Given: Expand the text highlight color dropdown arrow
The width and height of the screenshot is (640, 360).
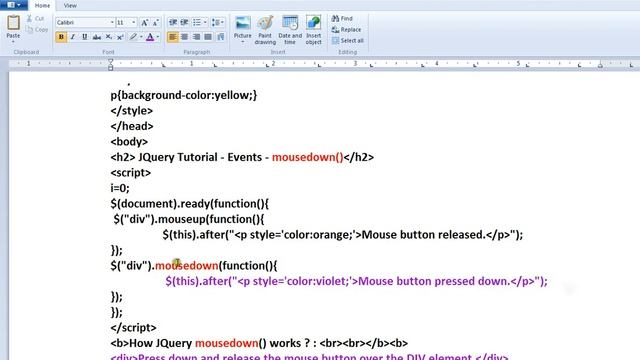Looking at the screenshot, I should pos(141,37).
